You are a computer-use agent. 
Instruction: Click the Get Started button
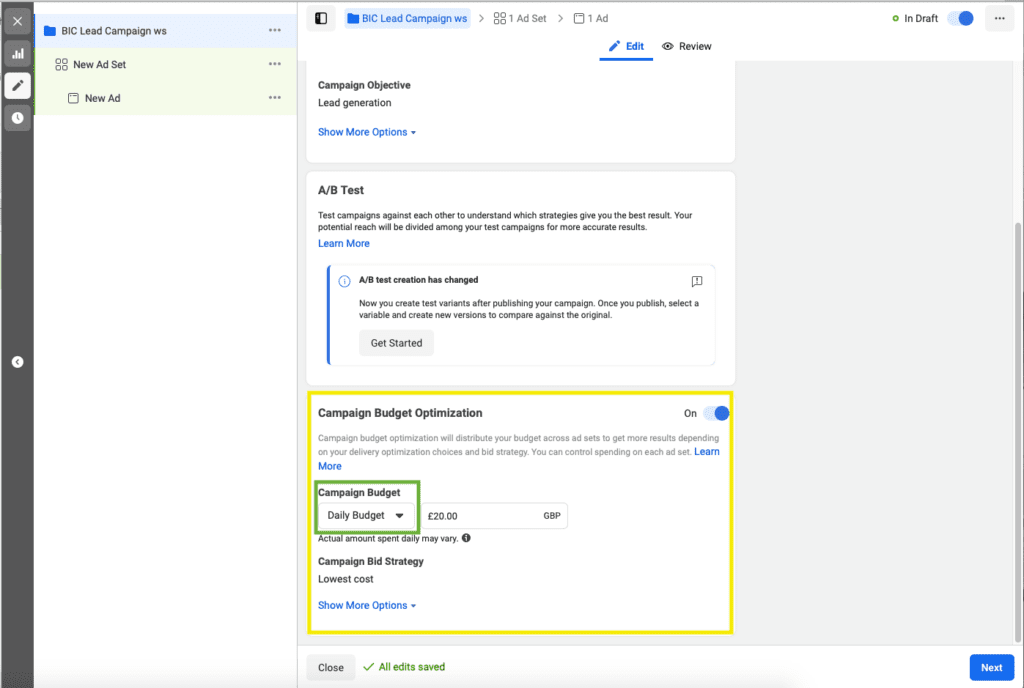point(396,343)
